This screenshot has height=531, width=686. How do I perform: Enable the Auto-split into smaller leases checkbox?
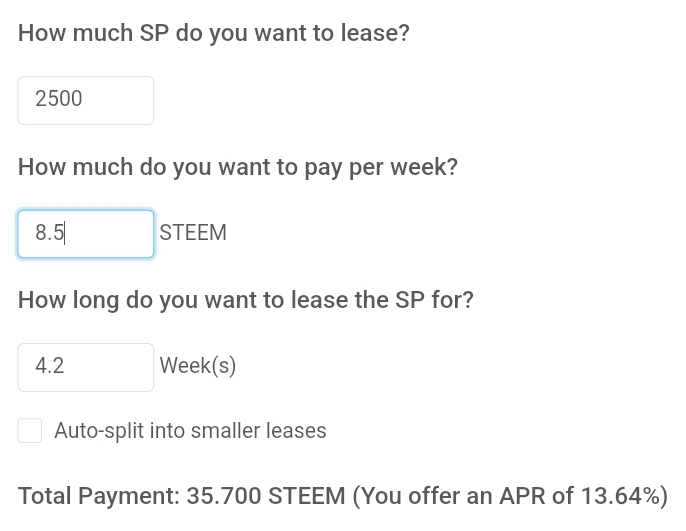[30, 430]
